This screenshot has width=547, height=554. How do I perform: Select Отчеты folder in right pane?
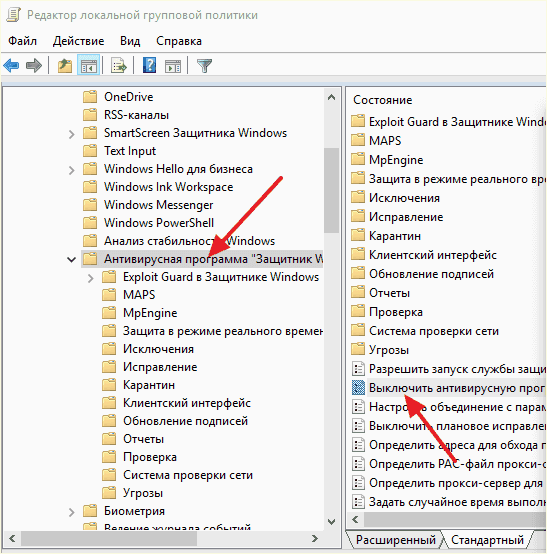pyautogui.click(x=389, y=293)
